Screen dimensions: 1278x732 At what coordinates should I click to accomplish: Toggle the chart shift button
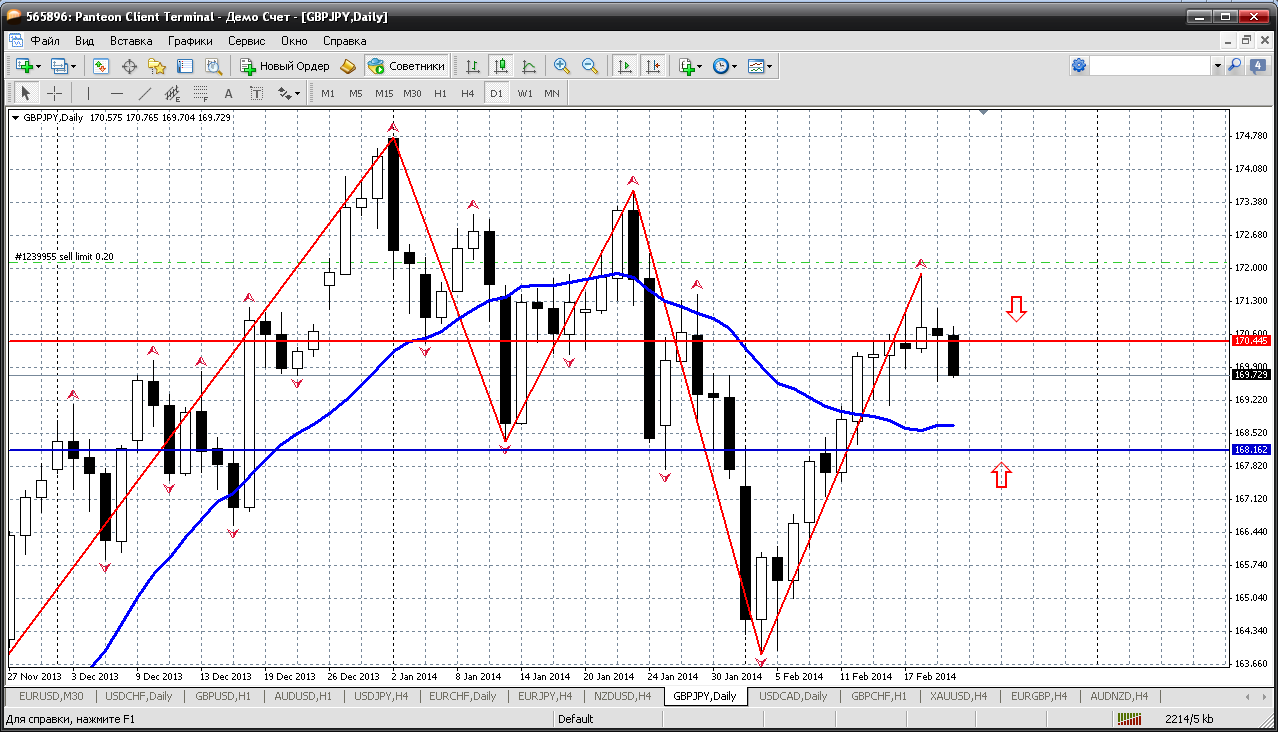point(653,66)
